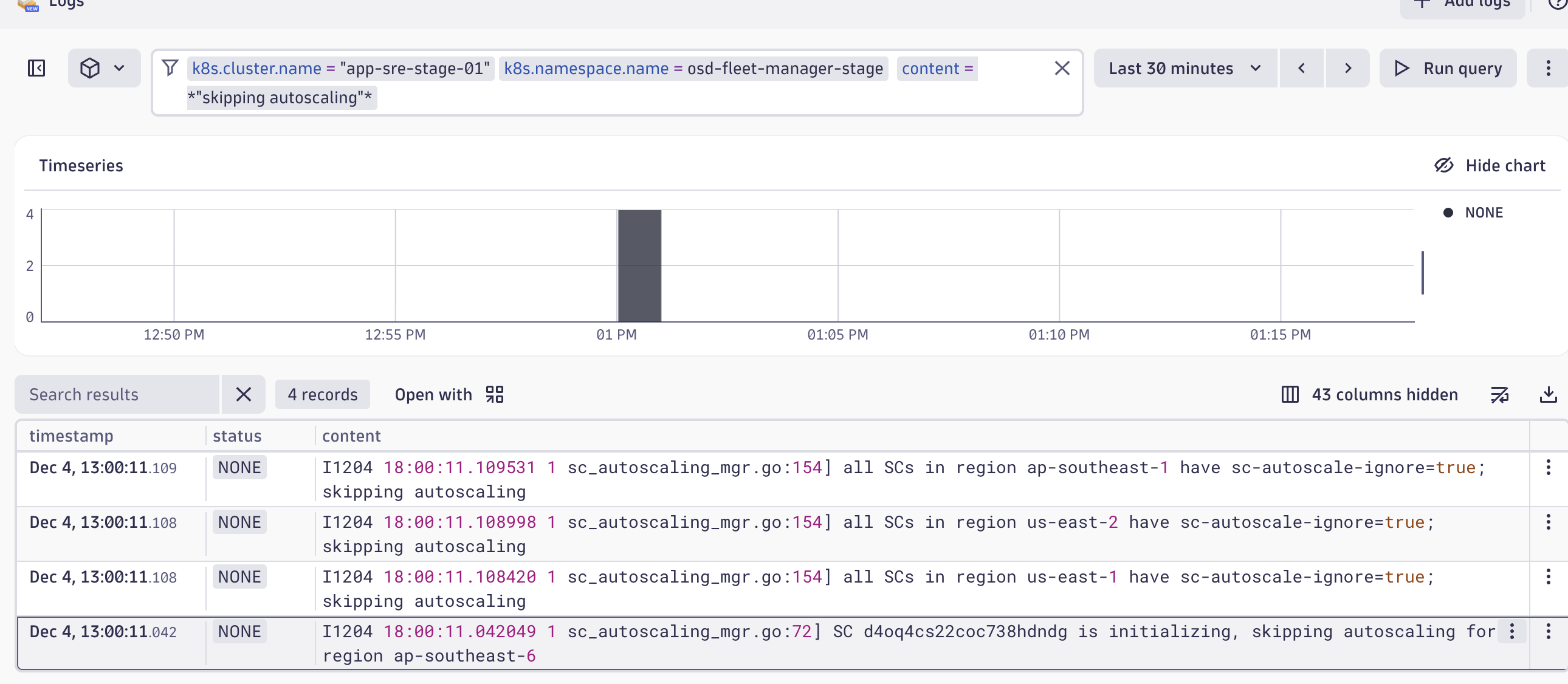Toggle line wrap icon in table toolbar

coord(1499,394)
